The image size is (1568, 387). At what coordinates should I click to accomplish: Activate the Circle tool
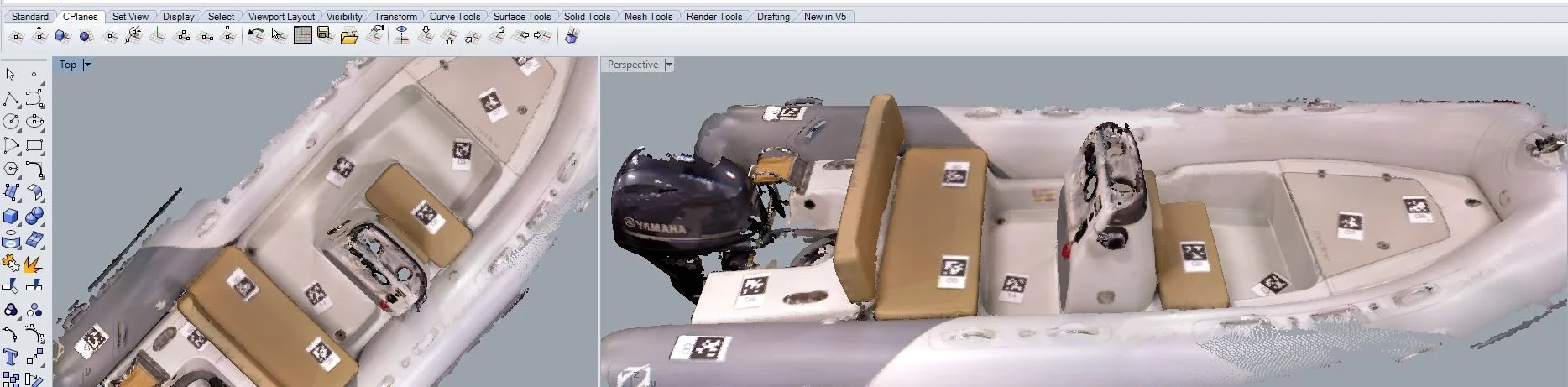[x=11, y=123]
